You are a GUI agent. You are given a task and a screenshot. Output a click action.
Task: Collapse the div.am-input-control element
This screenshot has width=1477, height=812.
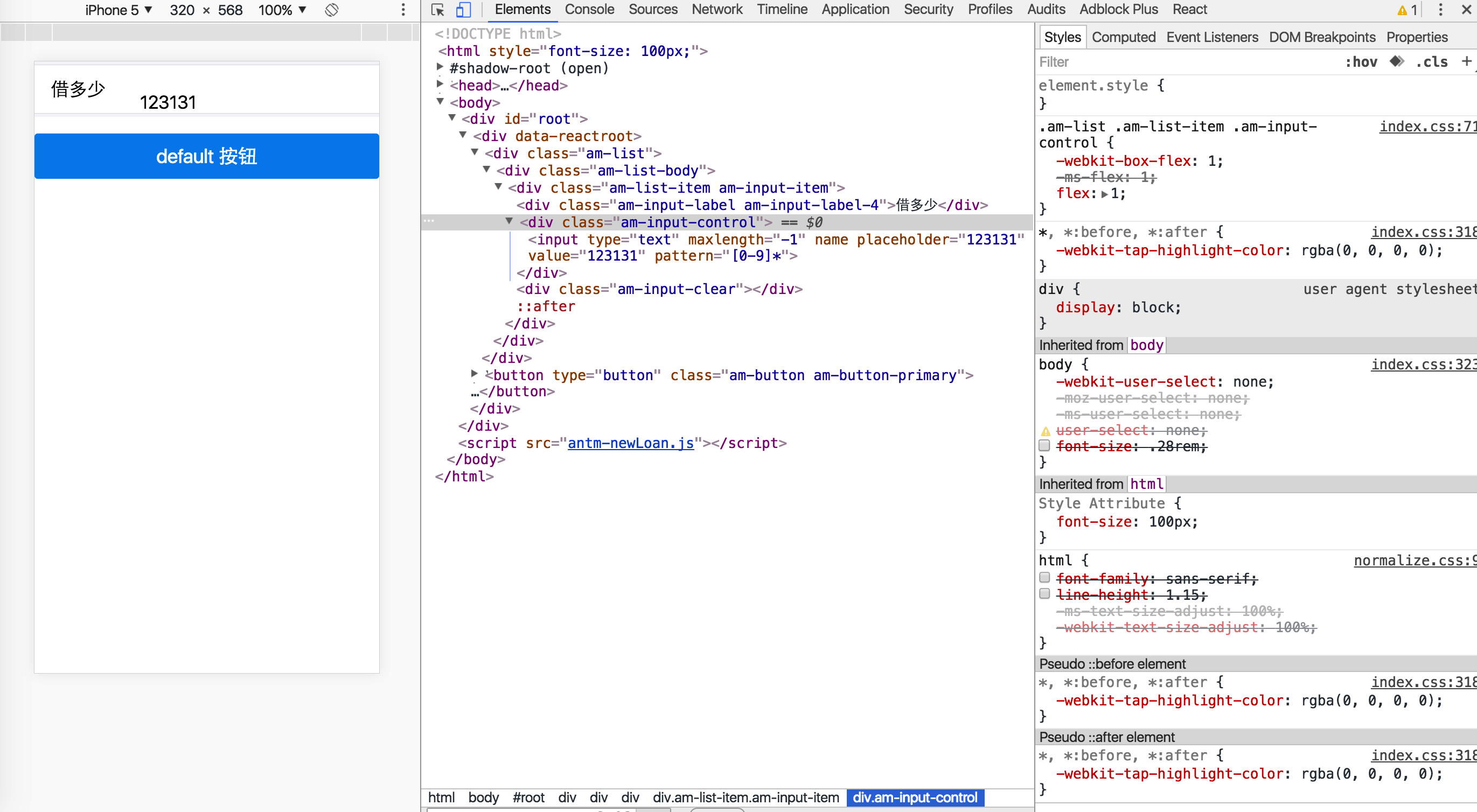coord(509,222)
